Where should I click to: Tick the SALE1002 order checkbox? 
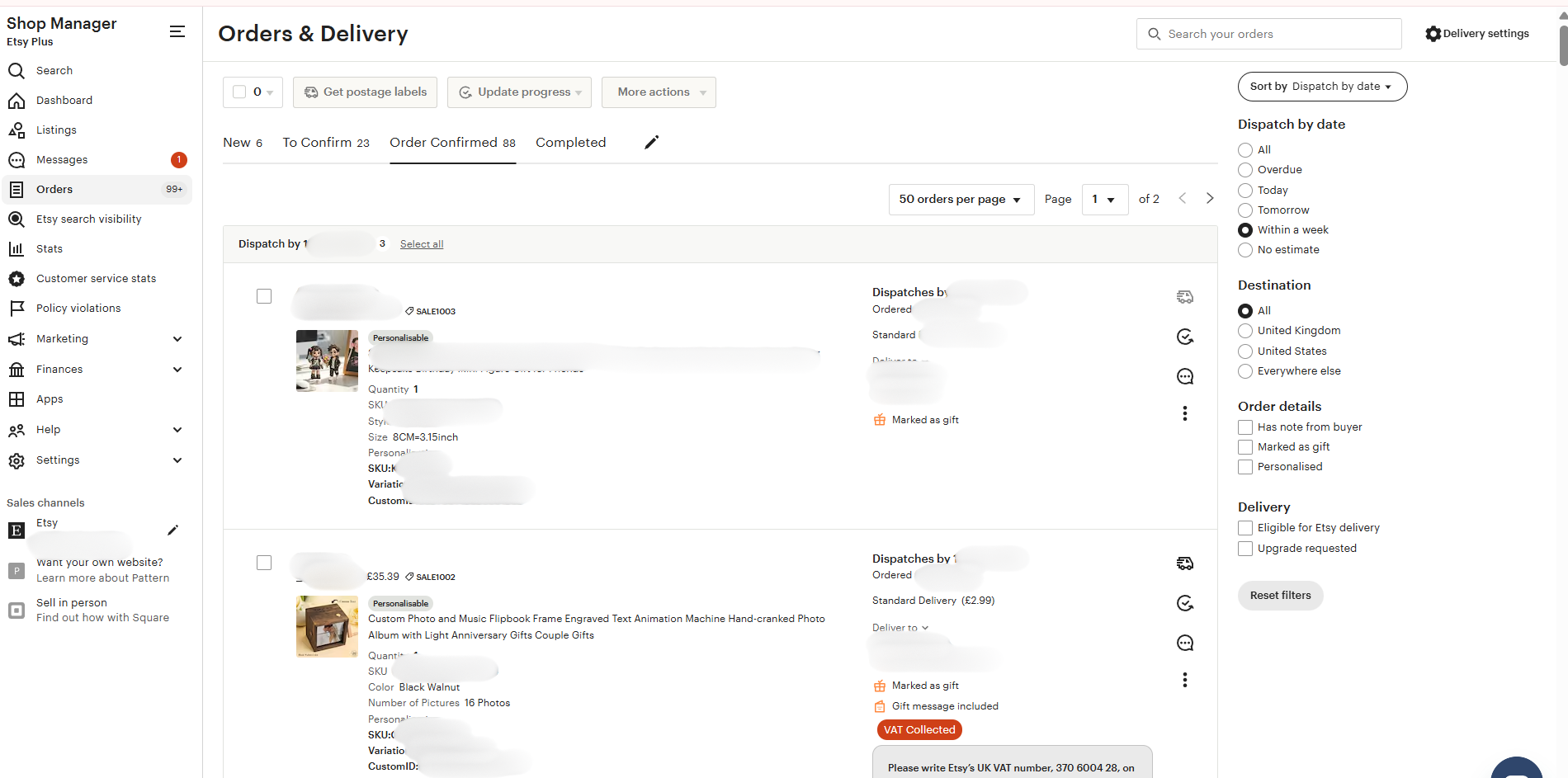click(x=264, y=563)
